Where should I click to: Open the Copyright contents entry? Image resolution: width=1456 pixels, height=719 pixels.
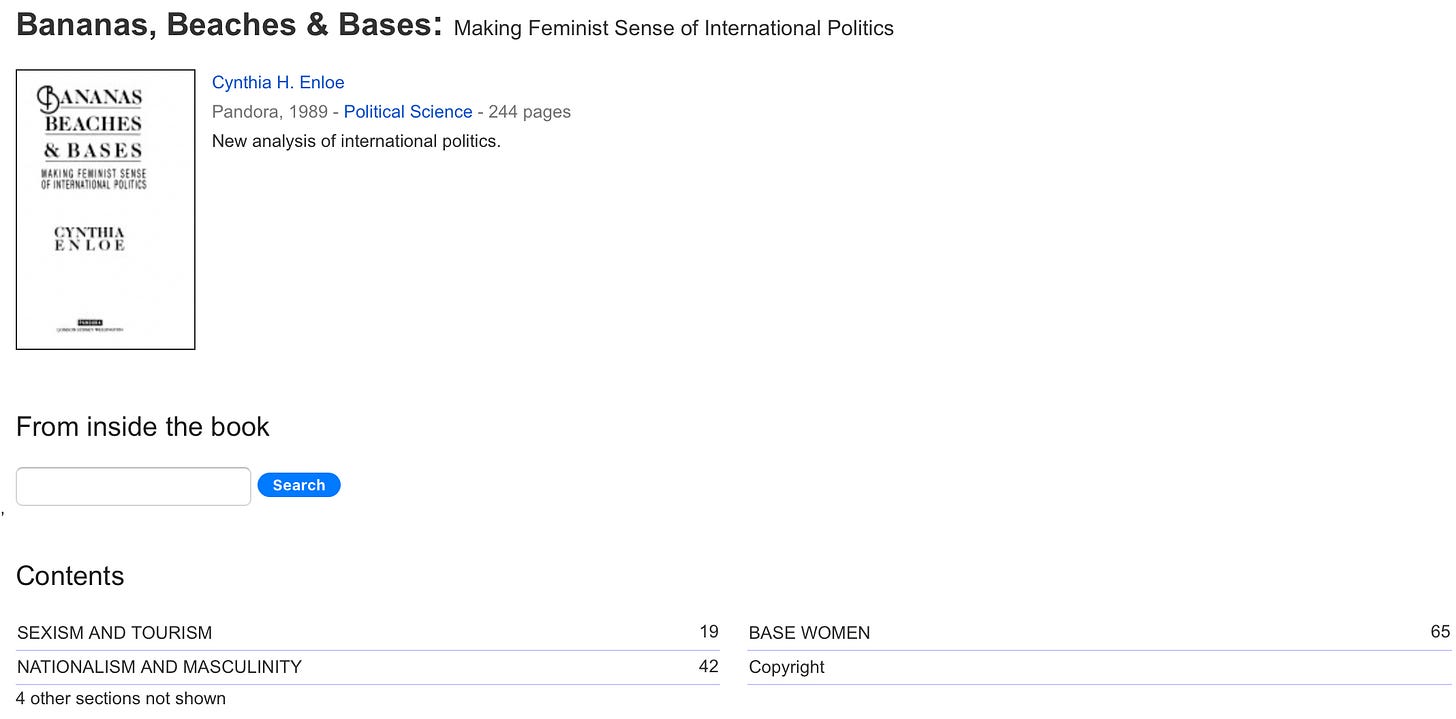tap(787, 667)
